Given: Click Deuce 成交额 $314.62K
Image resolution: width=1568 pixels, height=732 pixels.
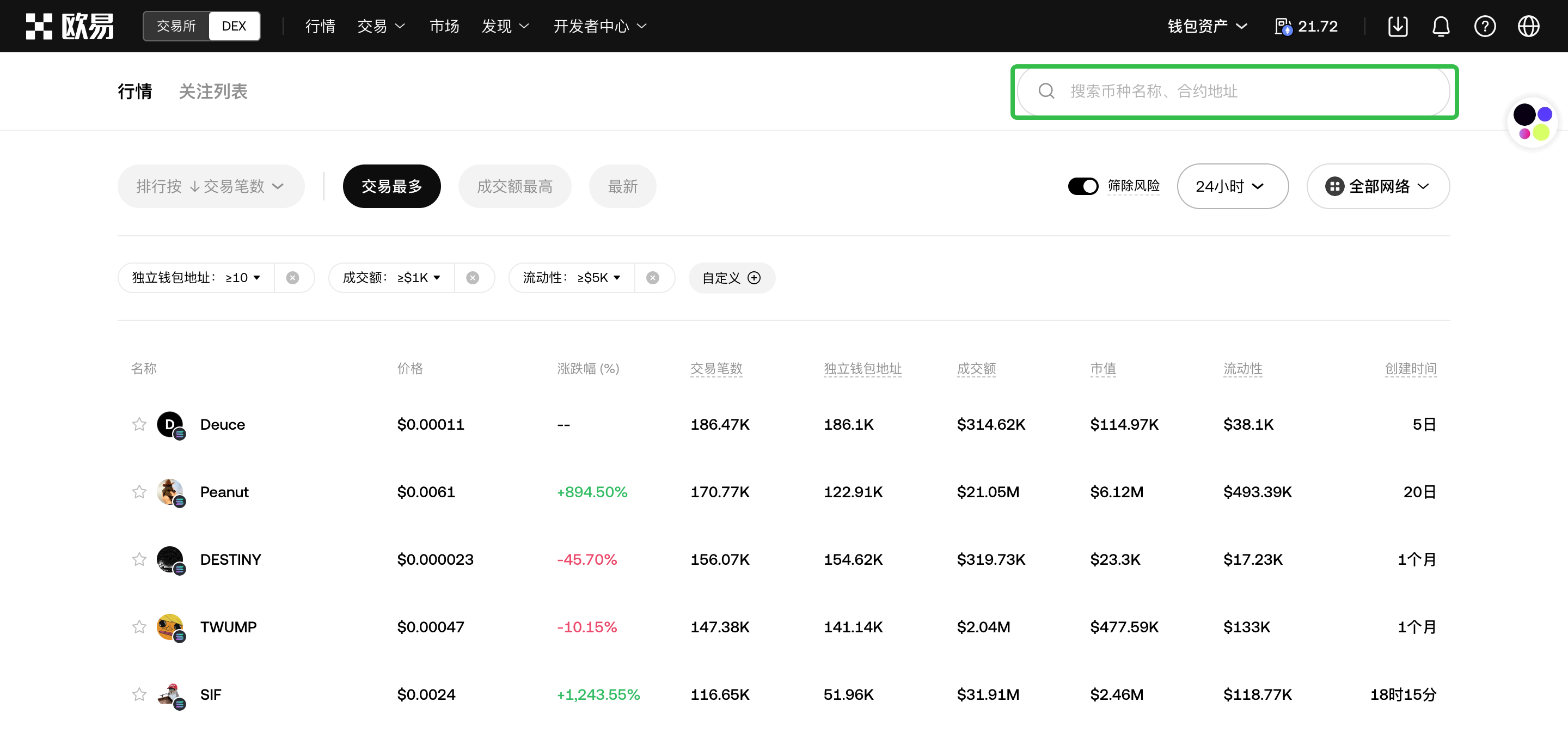Looking at the screenshot, I should click(990, 424).
